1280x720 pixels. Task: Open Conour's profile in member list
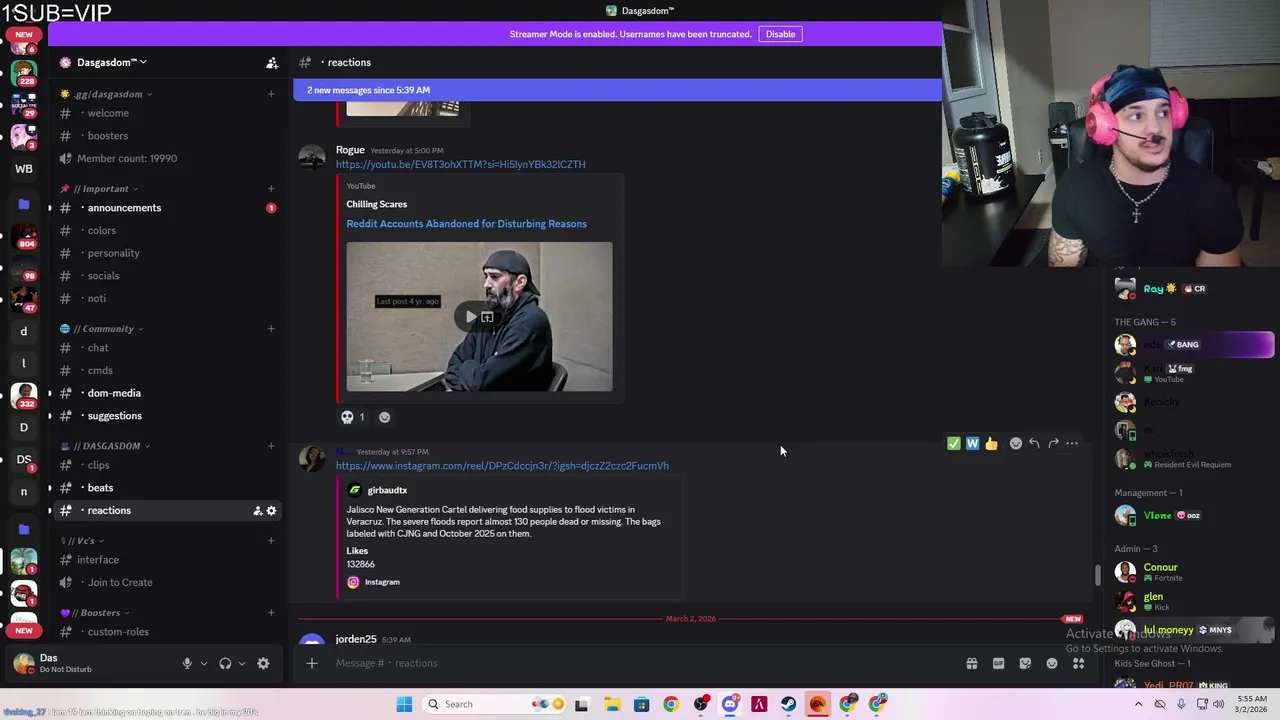point(1192,572)
